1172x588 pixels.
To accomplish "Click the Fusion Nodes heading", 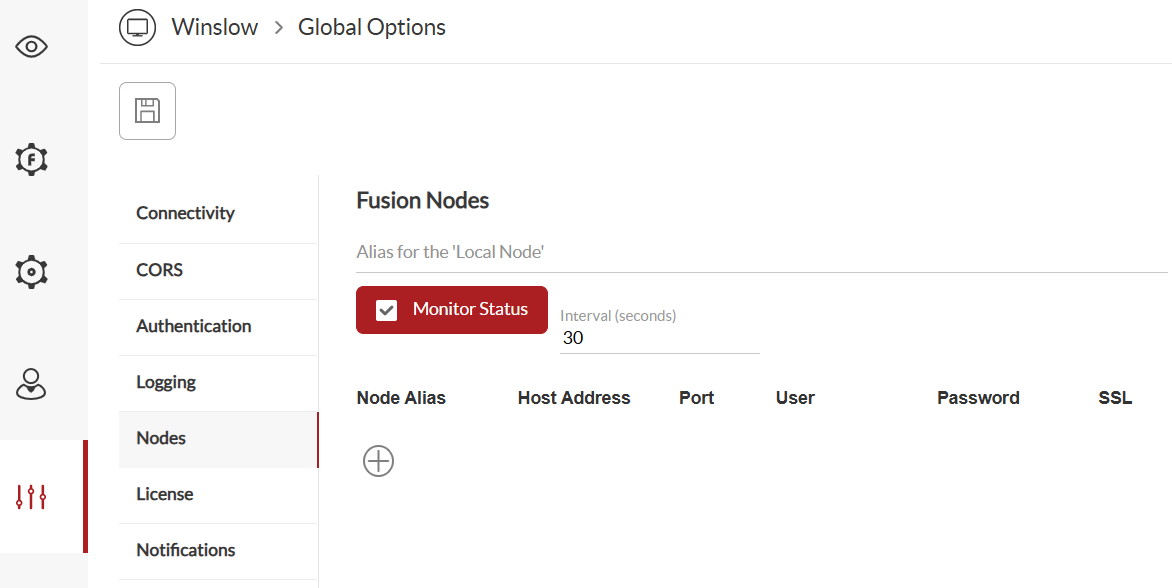I will point(422,201).
